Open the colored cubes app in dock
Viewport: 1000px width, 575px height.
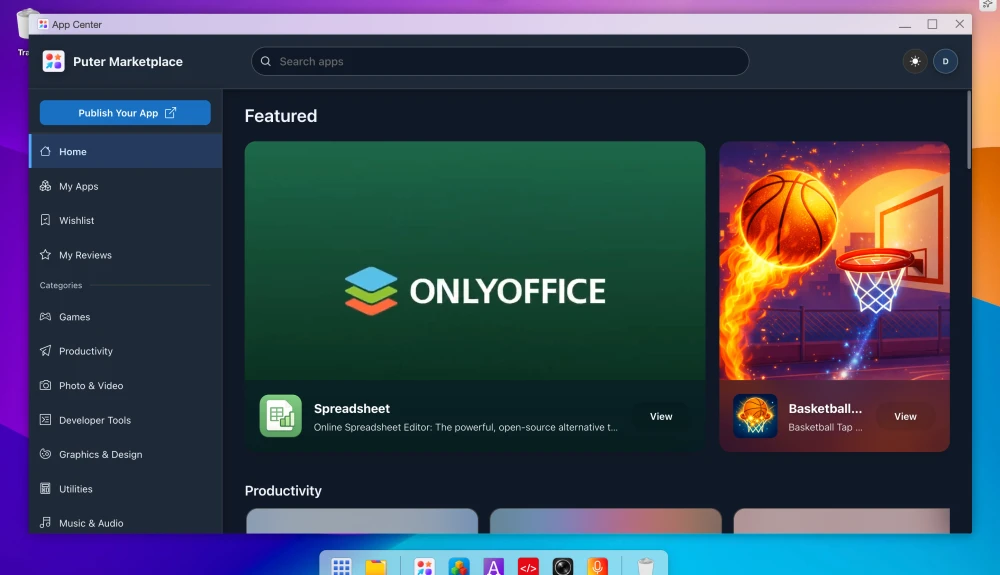(459, 566)
